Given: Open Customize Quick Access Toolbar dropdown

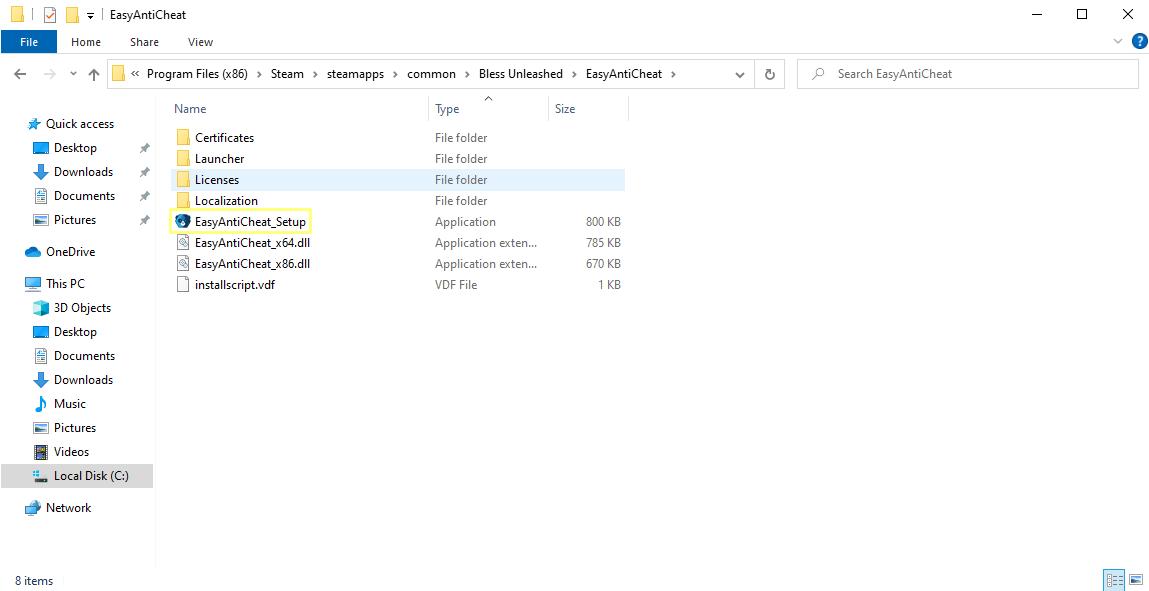Looking at the screenshot, I should [91, 16].
